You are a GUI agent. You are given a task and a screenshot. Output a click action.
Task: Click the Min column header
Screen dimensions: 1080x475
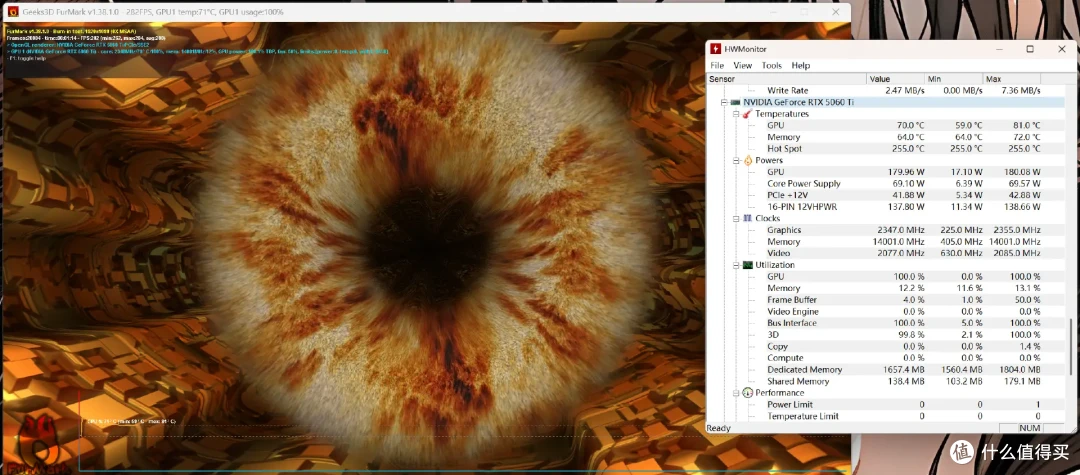[953, 79]
